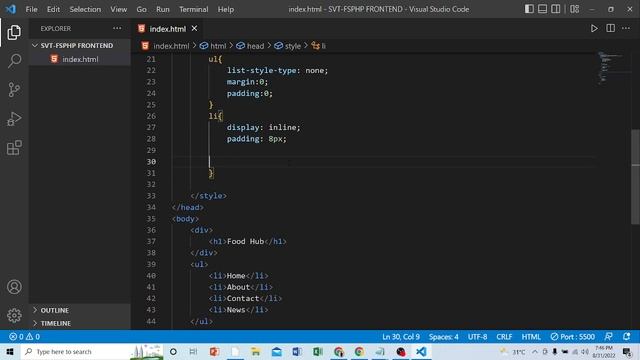
Task: Open the Run and Debug view
Action: tap(14, 119)
